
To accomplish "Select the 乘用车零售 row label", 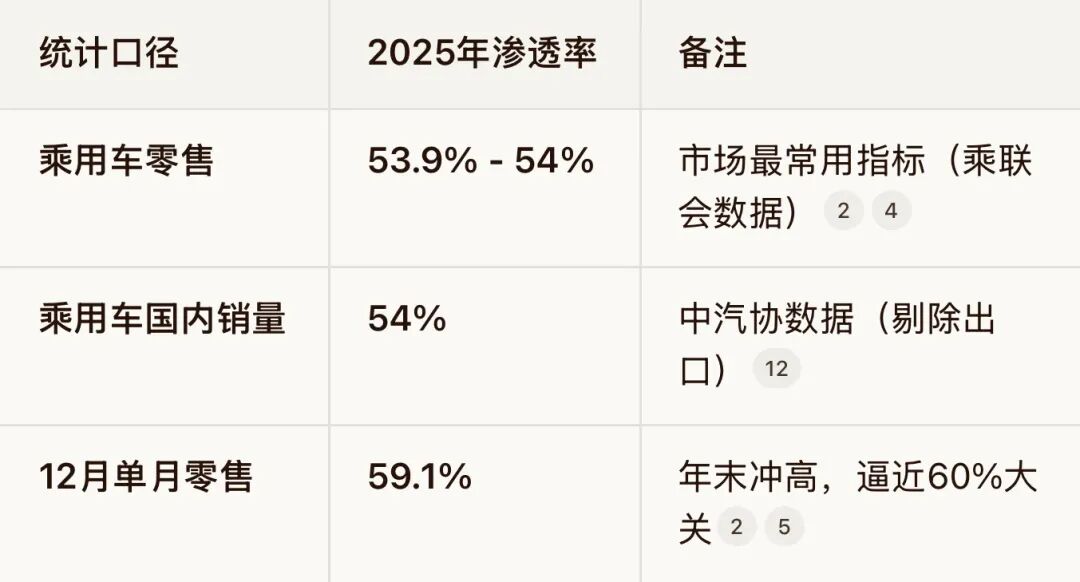I will (x=126, y=161).
